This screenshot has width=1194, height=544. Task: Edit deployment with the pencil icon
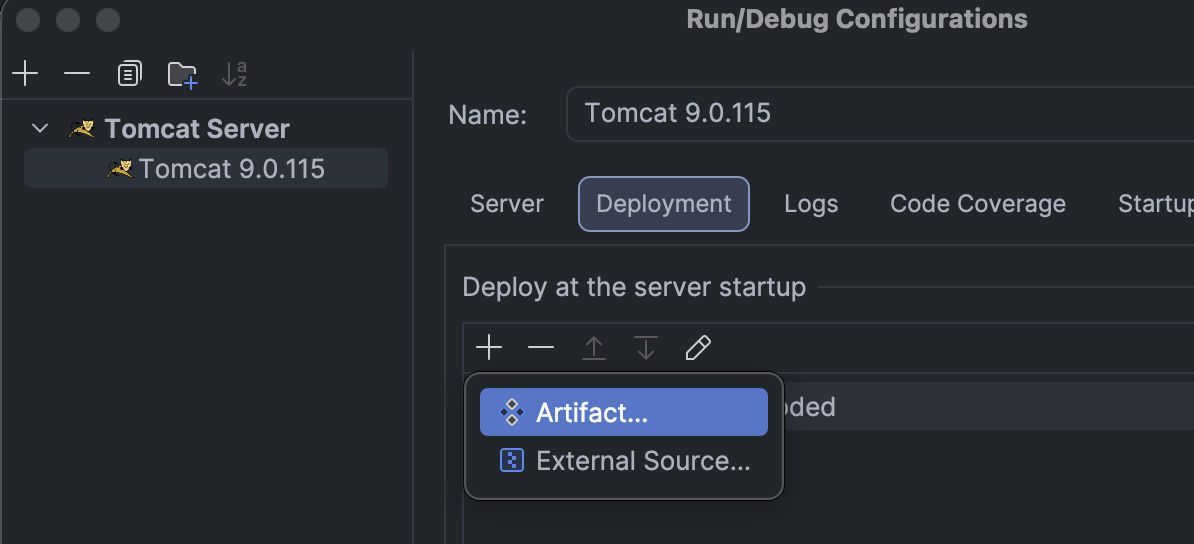pos(698,347)
